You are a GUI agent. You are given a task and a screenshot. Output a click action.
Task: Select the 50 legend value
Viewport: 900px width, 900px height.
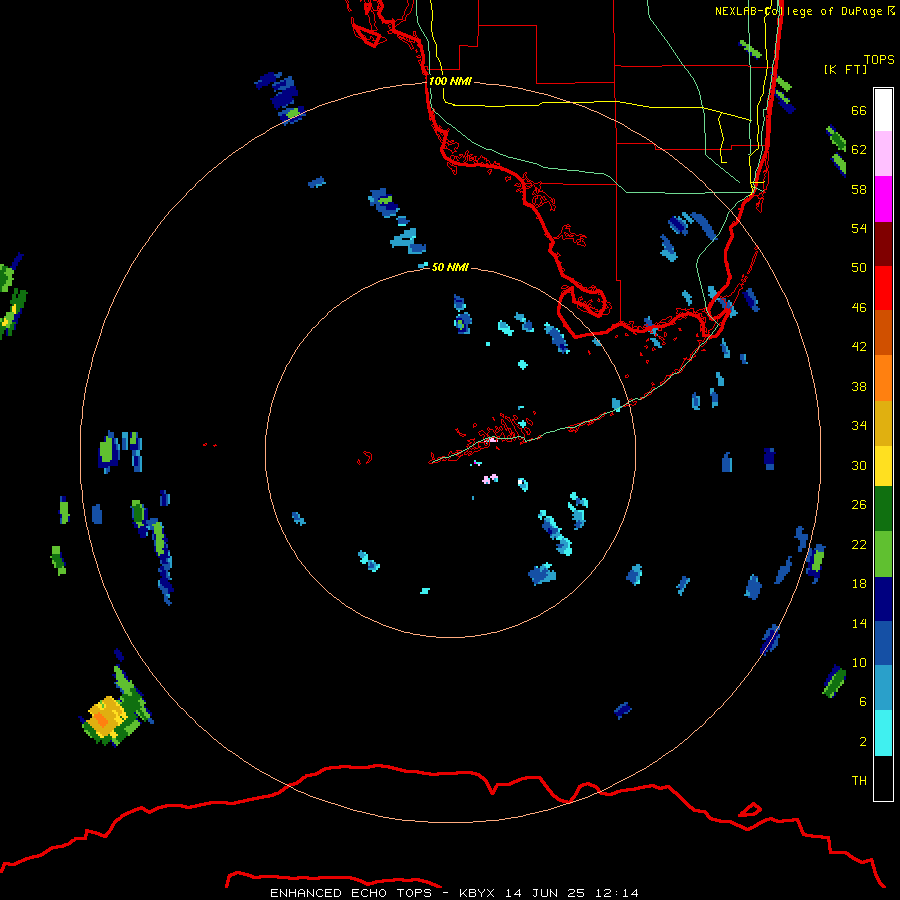pyautogui.click(x=859, y=268)
